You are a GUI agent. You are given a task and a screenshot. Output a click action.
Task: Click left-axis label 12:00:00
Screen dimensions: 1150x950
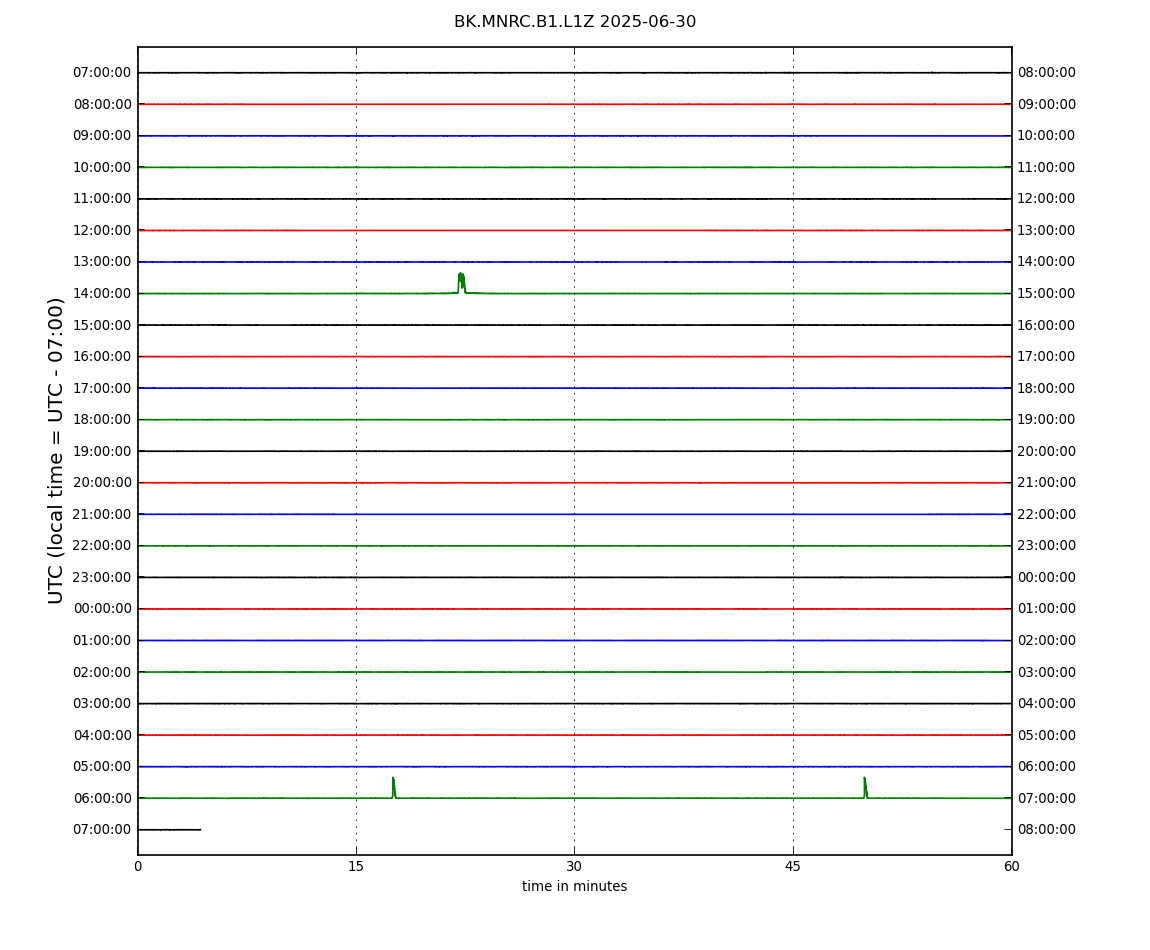tap(102, 230)
